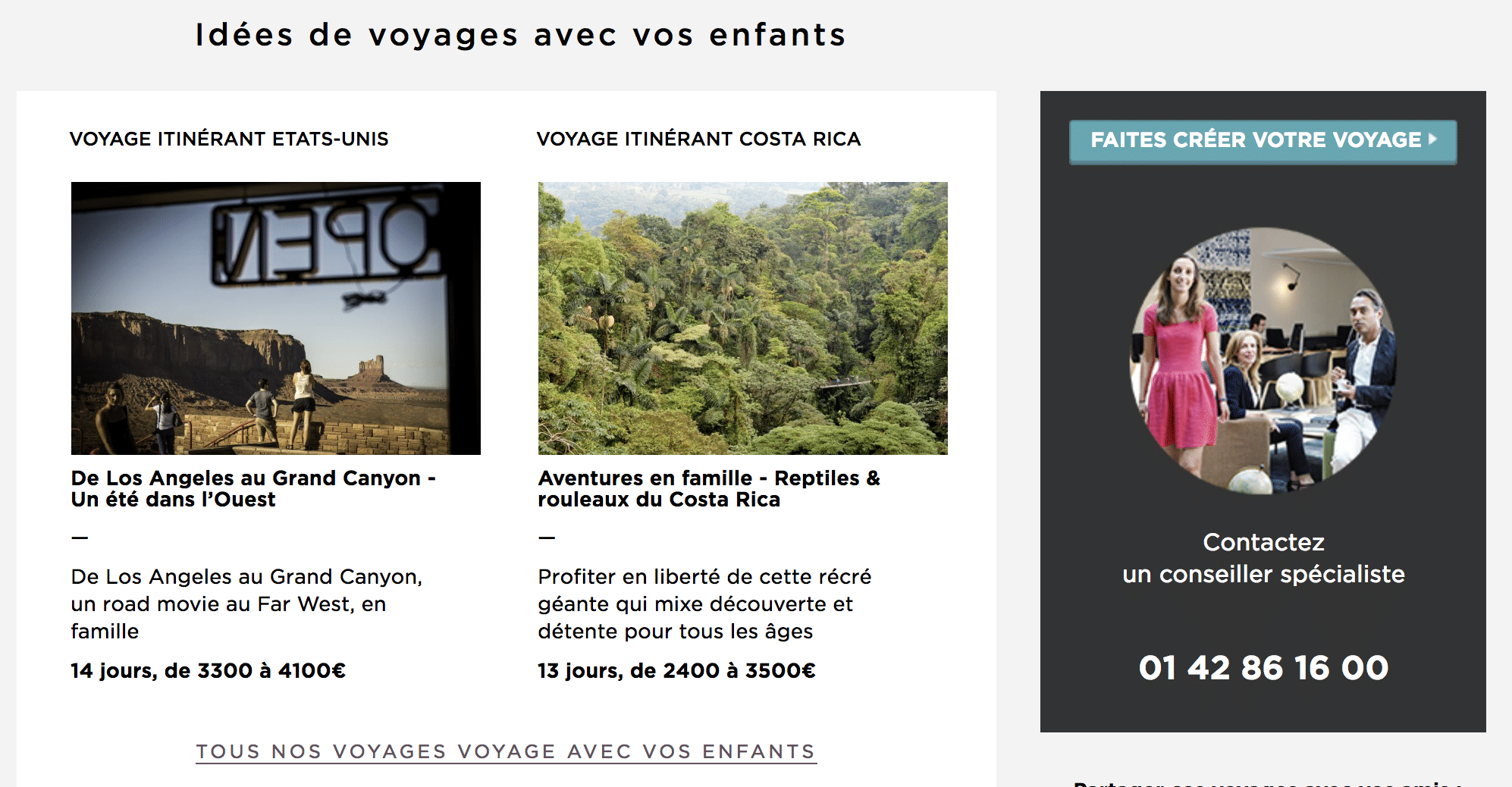Click the 14 jours, de 3300 à 4100€ price
The height and width of the screenshot is (787, 1512).
click(209, 671)
